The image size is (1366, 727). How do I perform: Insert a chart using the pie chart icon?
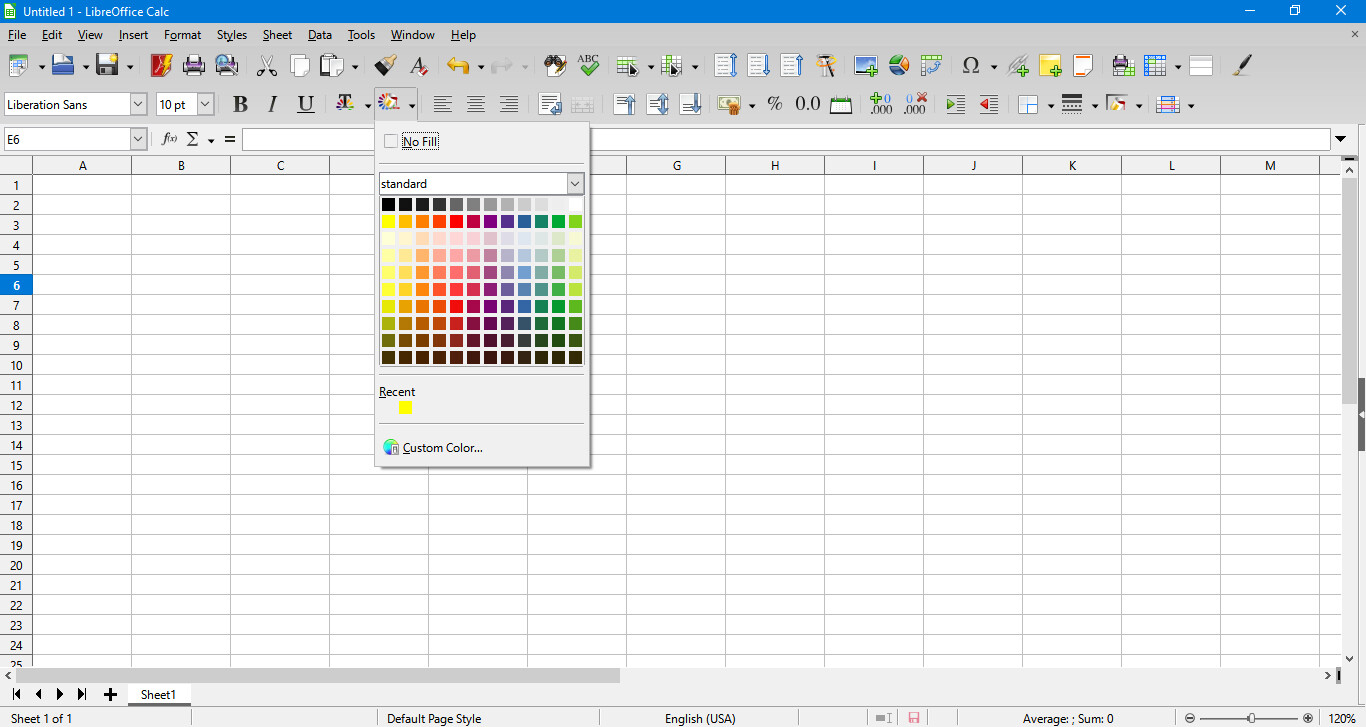pyautogui.click(x=899, y=66)
